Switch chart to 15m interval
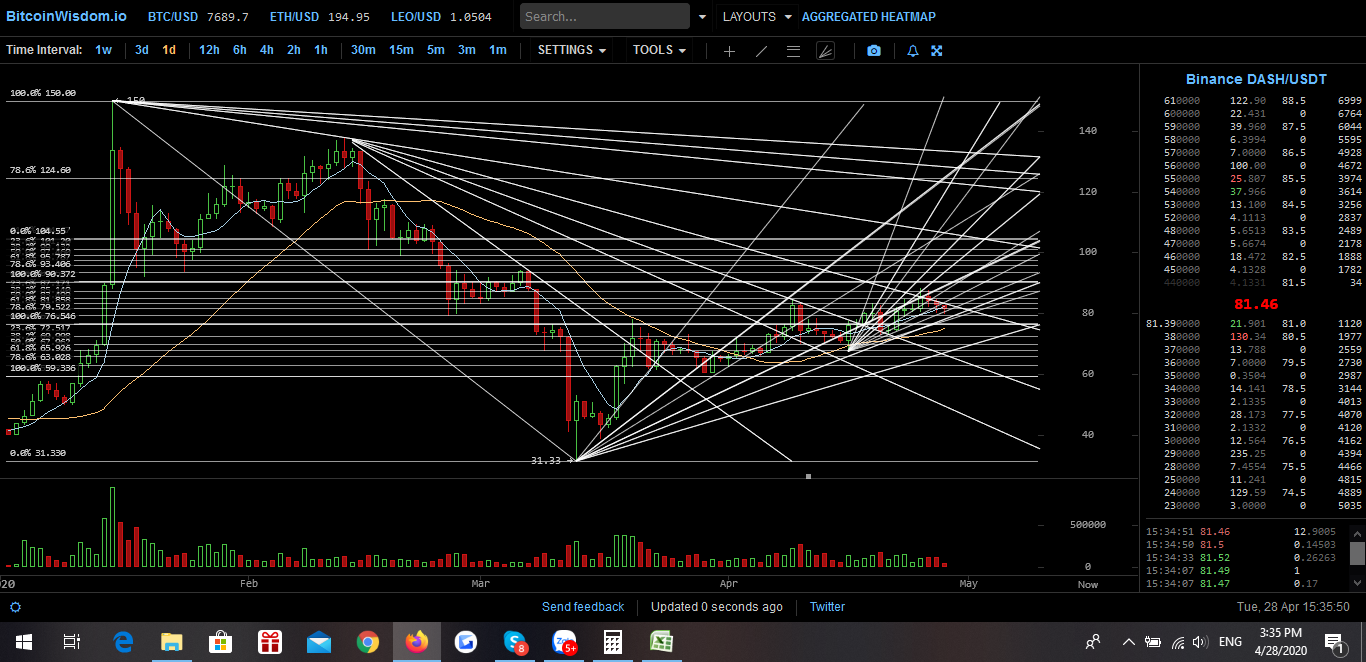 [401, 50]
